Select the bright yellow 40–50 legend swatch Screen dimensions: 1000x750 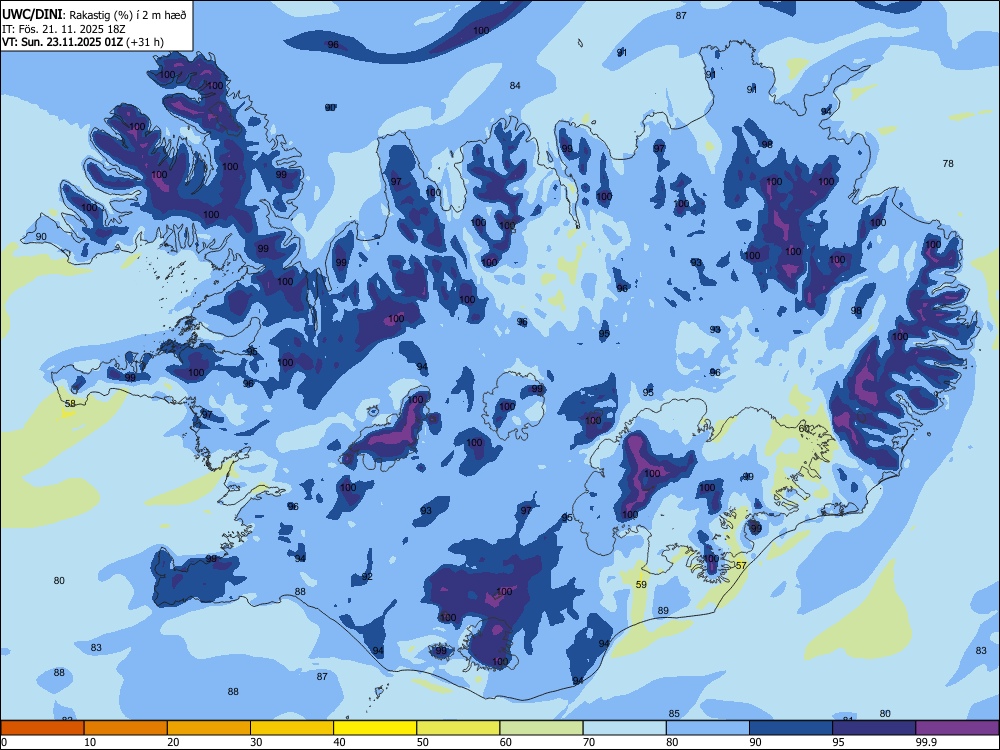(x=375, y=728)
